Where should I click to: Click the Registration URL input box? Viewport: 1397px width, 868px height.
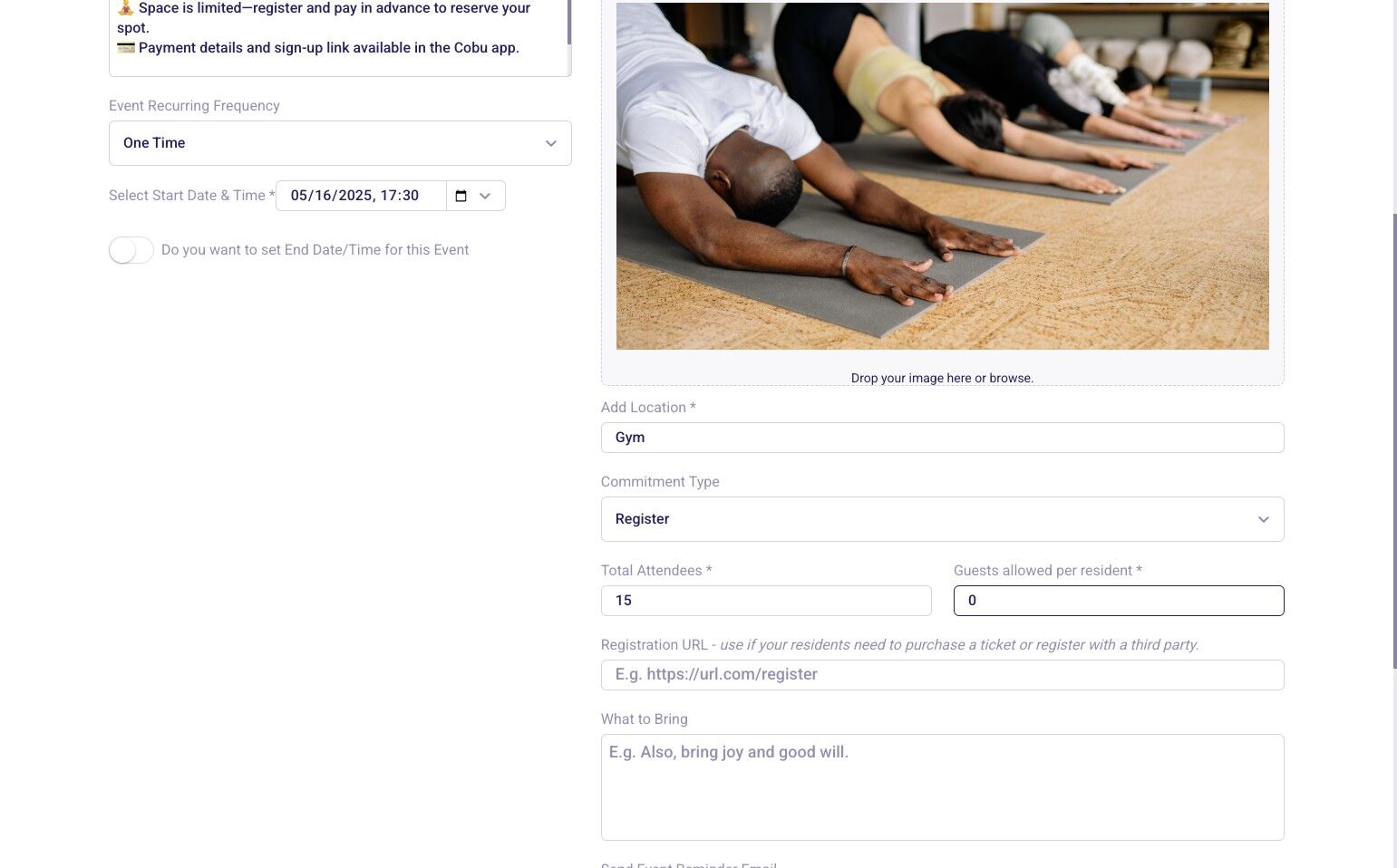pos(942,675)
